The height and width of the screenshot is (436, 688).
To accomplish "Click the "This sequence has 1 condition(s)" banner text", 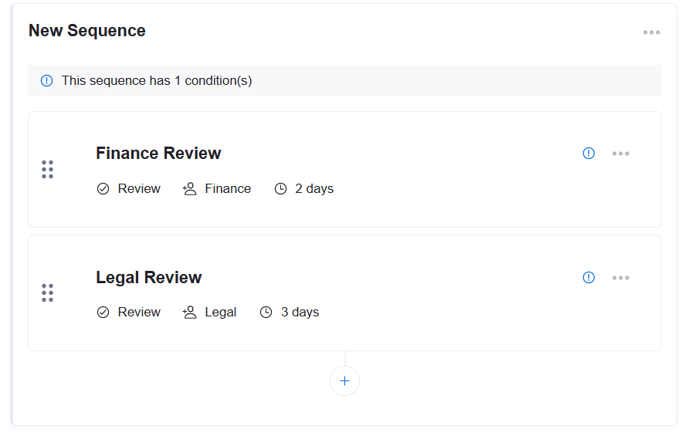I will pyautogui.click(x=156, y=81).
